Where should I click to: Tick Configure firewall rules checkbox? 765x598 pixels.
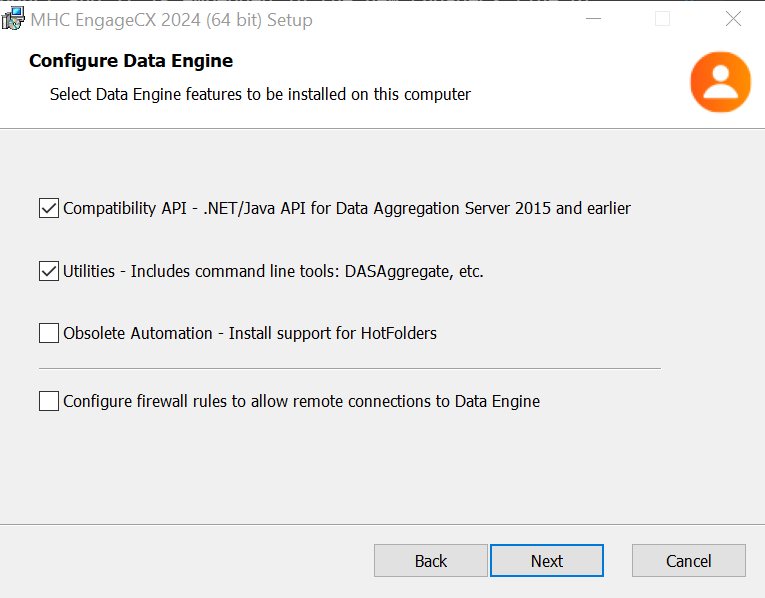(x=49, y=401)
